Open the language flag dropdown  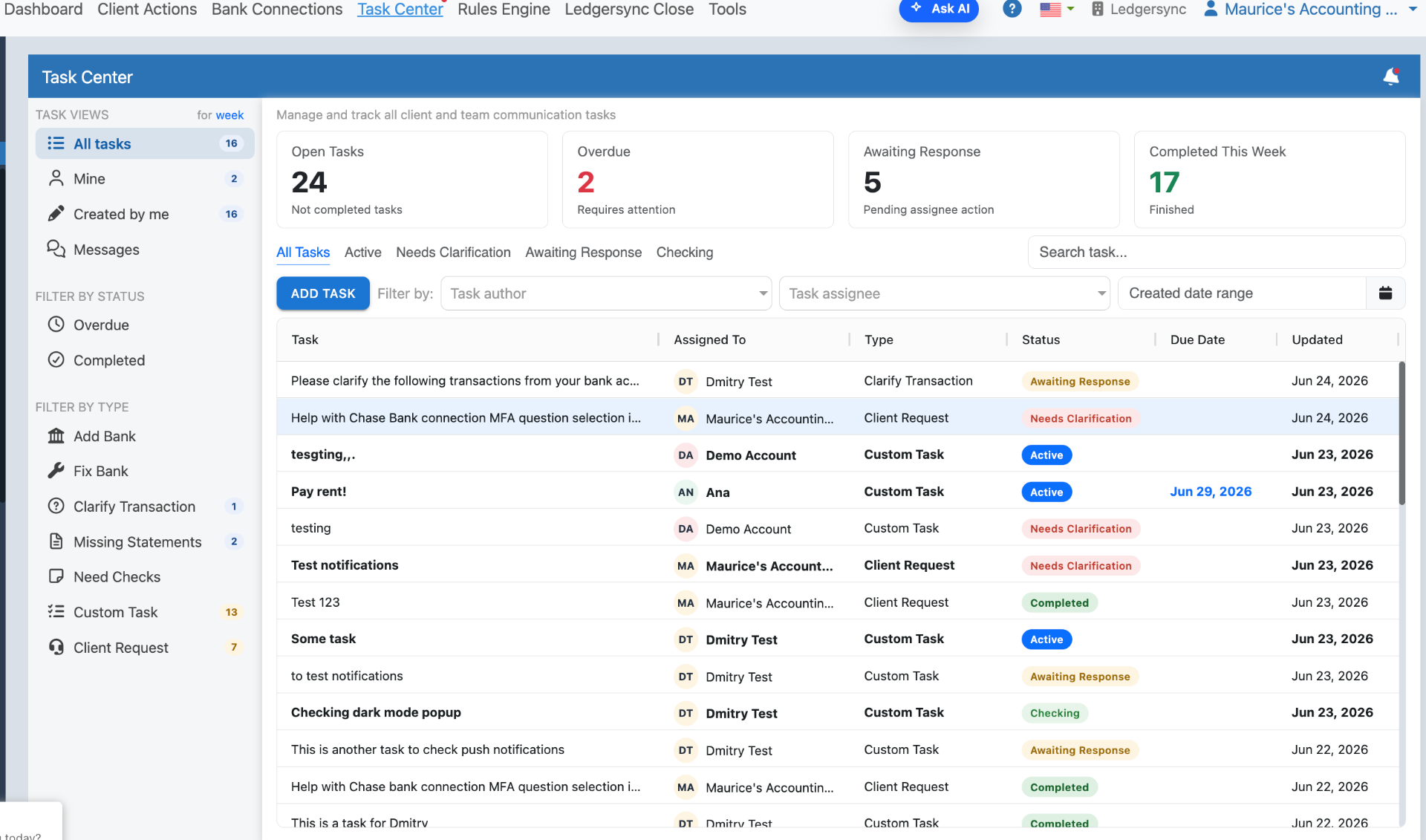[x=1057, y=10]
